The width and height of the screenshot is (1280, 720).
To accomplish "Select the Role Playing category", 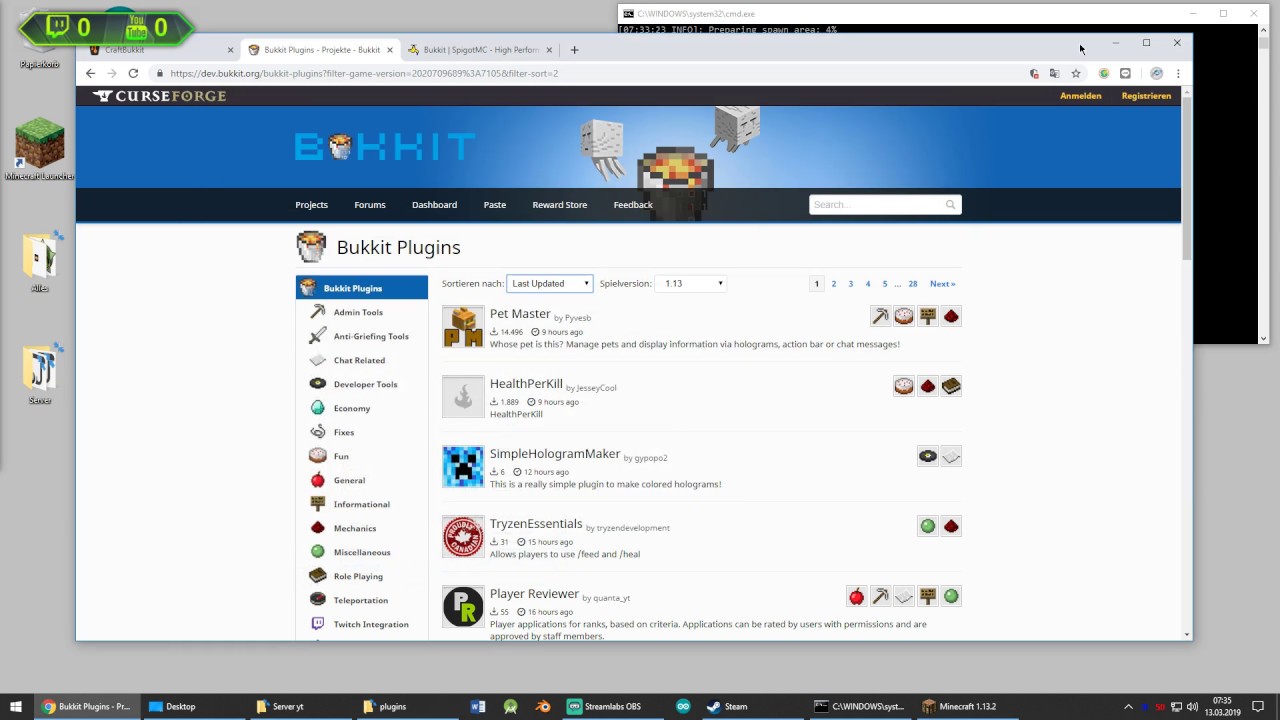I will [358, 576].
